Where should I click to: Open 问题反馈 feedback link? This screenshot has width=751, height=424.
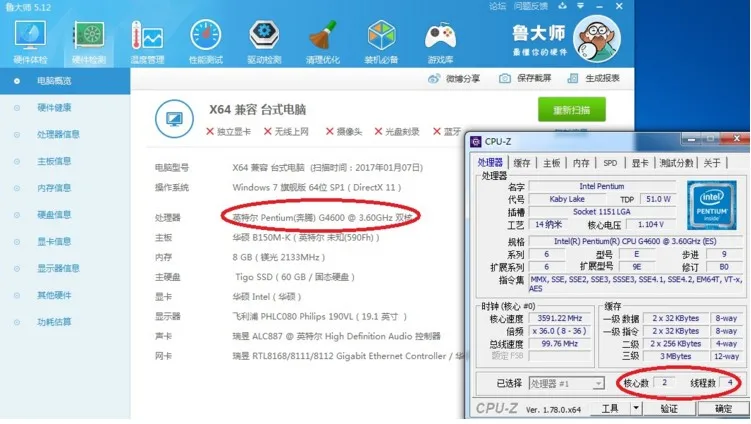(531, 6)
